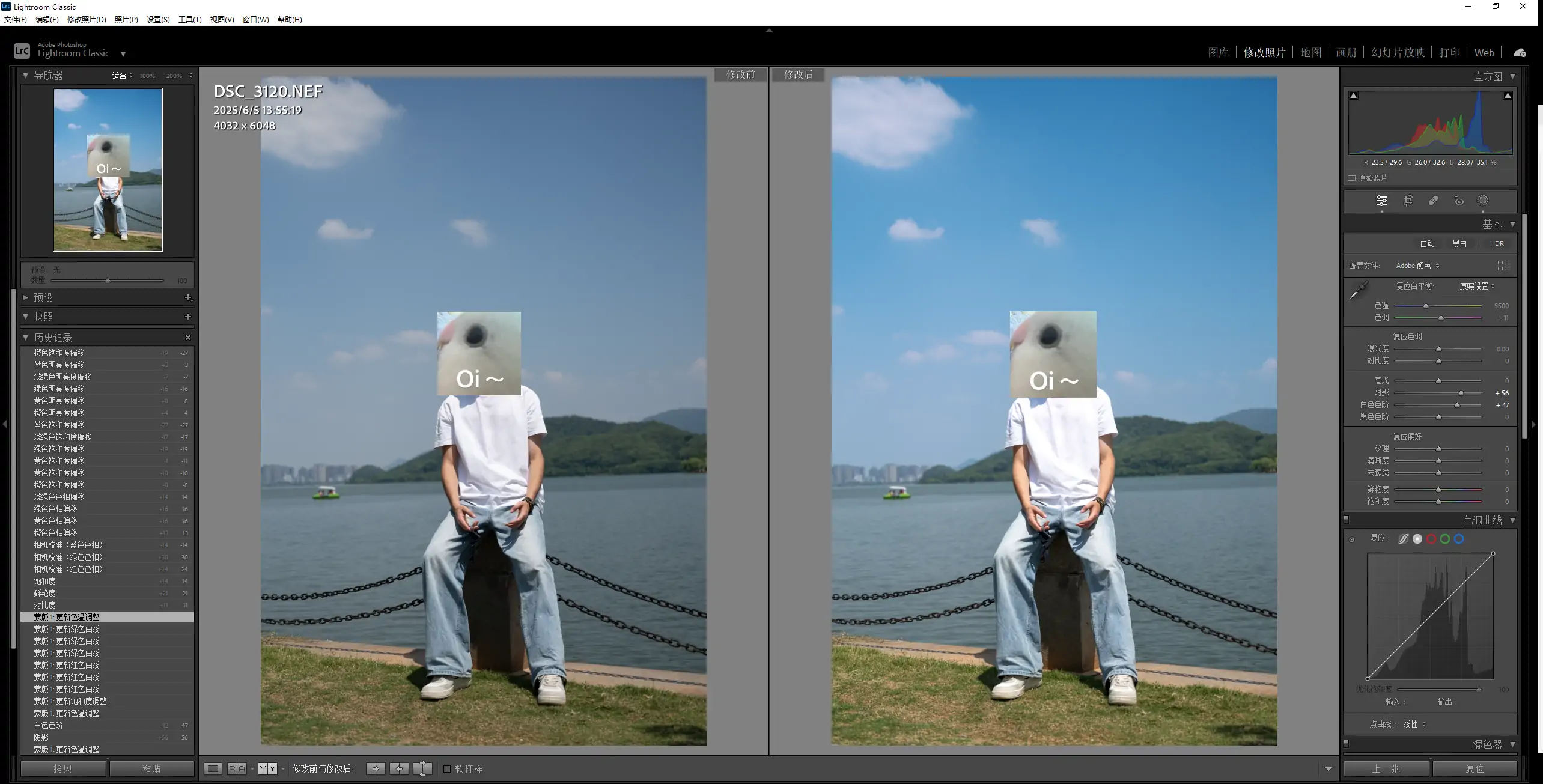This screenshot has height=784, width=1543.
Task: Open the profile browser grid icon
Action: coord(1503,266)
